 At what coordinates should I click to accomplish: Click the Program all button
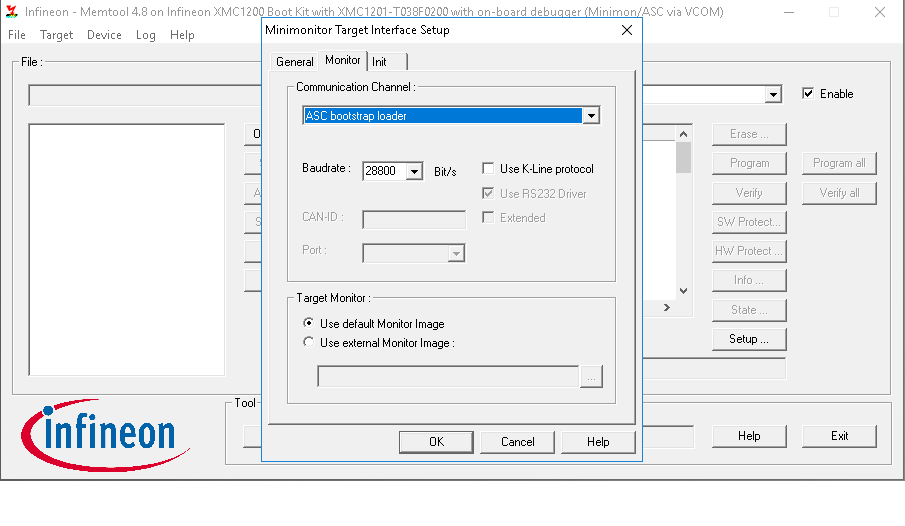click(x=839, y=163)
